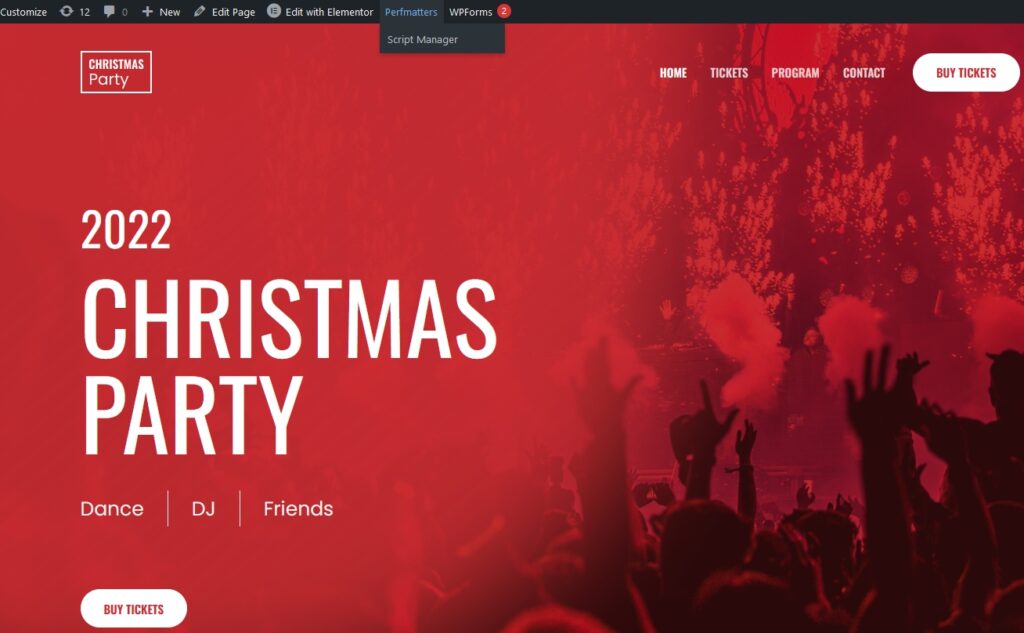Click the WPForms red notification badge
This screenshot has height=633, width=1024.
(x=504, y=11)
